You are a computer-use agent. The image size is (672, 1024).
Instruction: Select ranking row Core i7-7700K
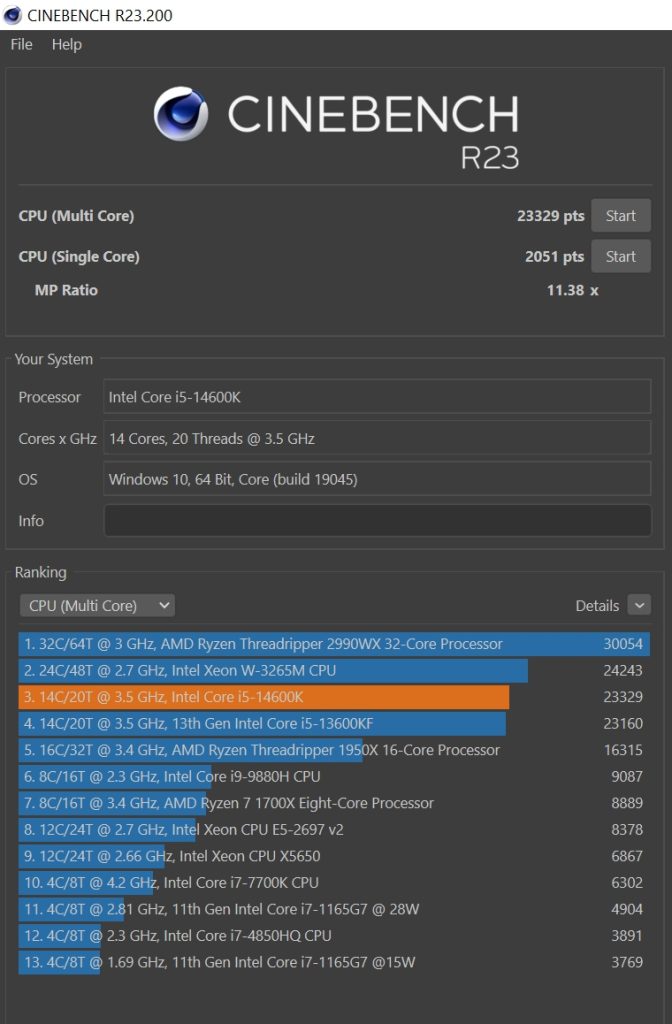click(334, 882)
